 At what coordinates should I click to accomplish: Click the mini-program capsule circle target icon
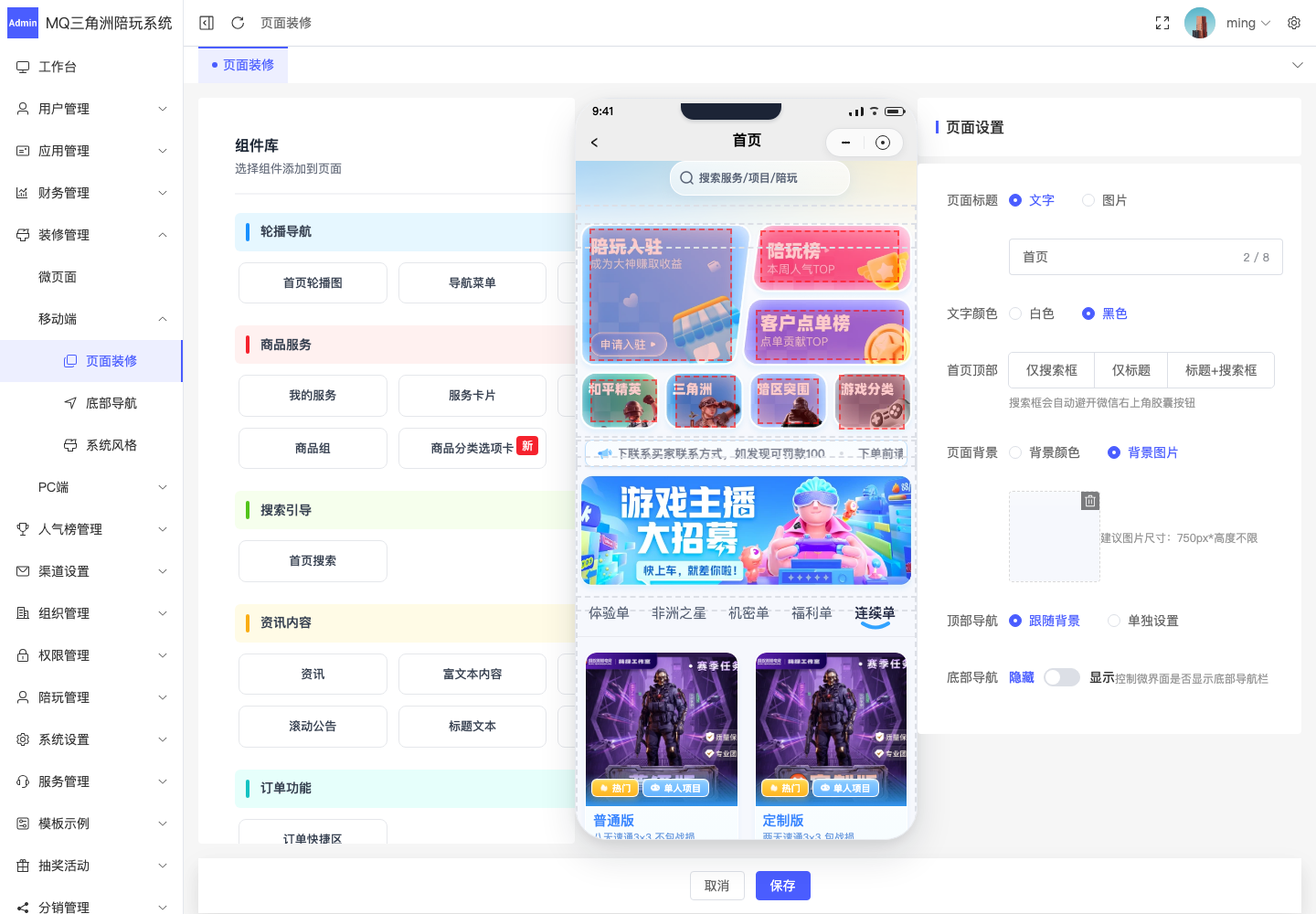883,143
